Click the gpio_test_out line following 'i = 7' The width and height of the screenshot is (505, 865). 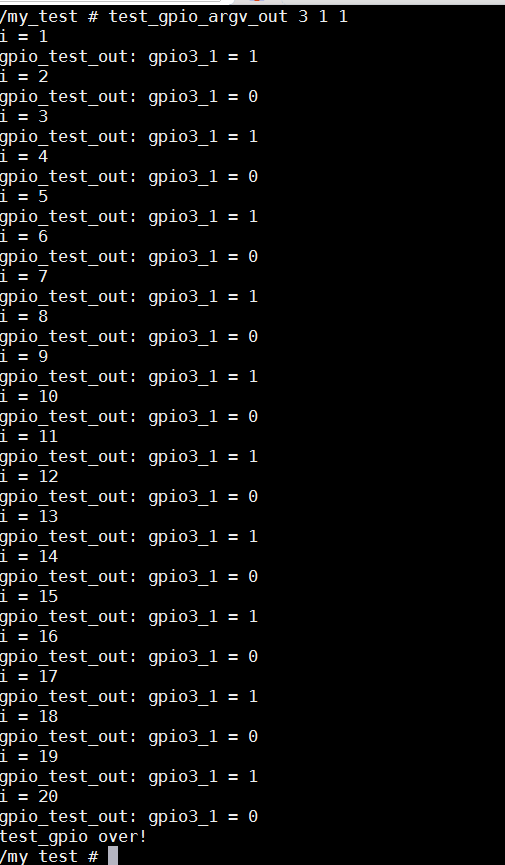129,297
